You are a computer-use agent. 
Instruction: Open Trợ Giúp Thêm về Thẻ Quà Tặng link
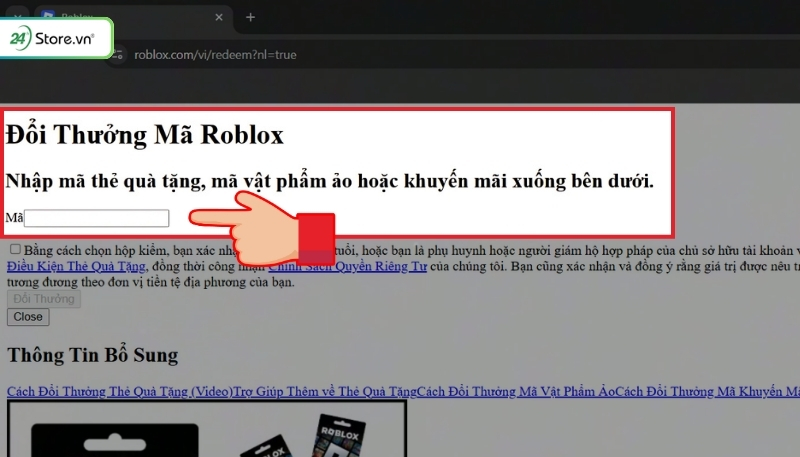[x=325, y=391]
